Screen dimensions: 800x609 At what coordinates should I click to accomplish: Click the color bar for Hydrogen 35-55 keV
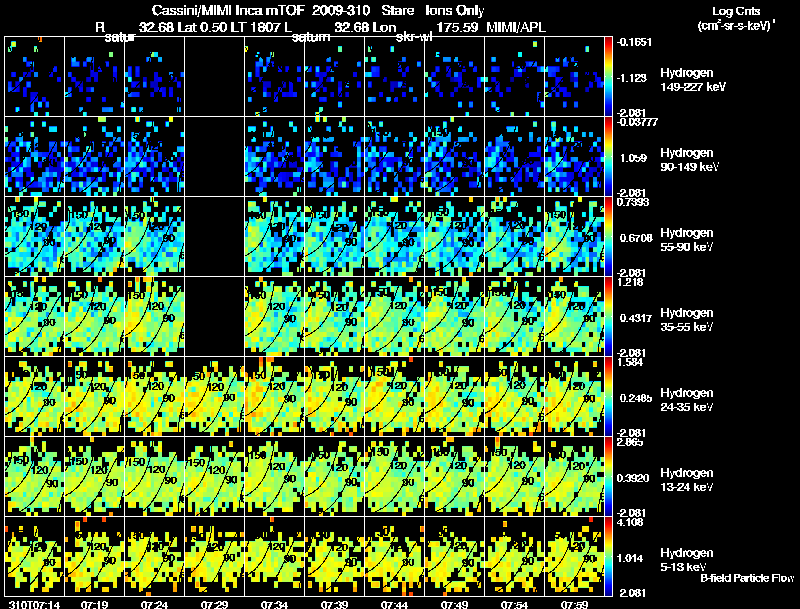point(608,317)
